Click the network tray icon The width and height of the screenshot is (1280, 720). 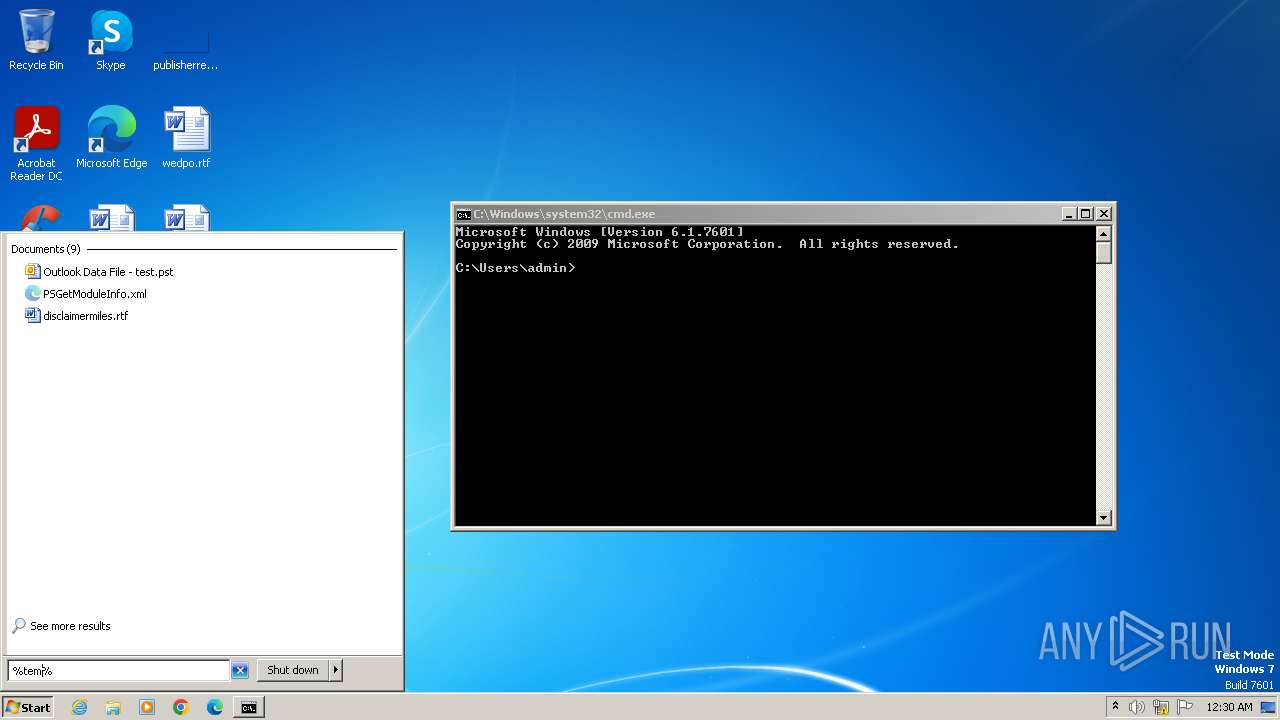pos(1161,707)
